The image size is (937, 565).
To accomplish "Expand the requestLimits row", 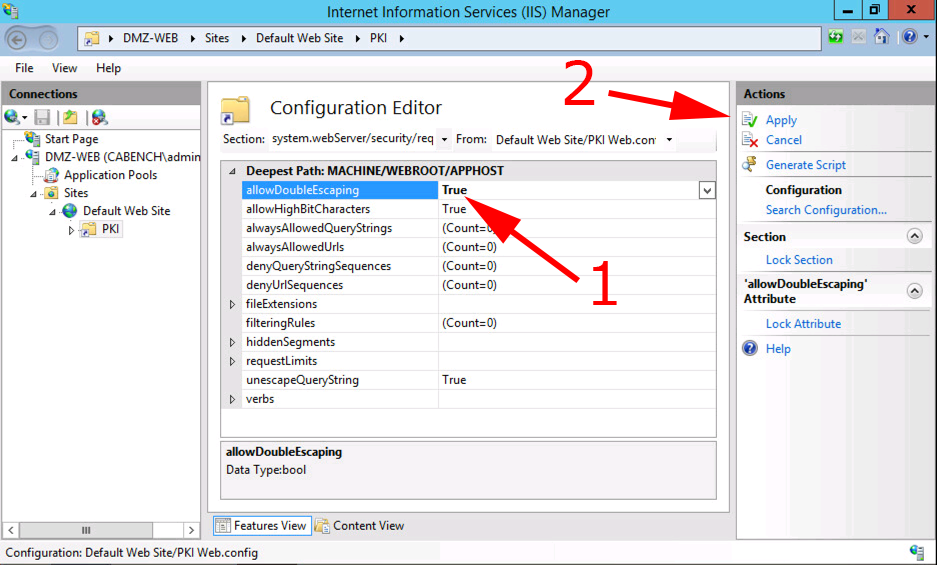I will [232, 362].
